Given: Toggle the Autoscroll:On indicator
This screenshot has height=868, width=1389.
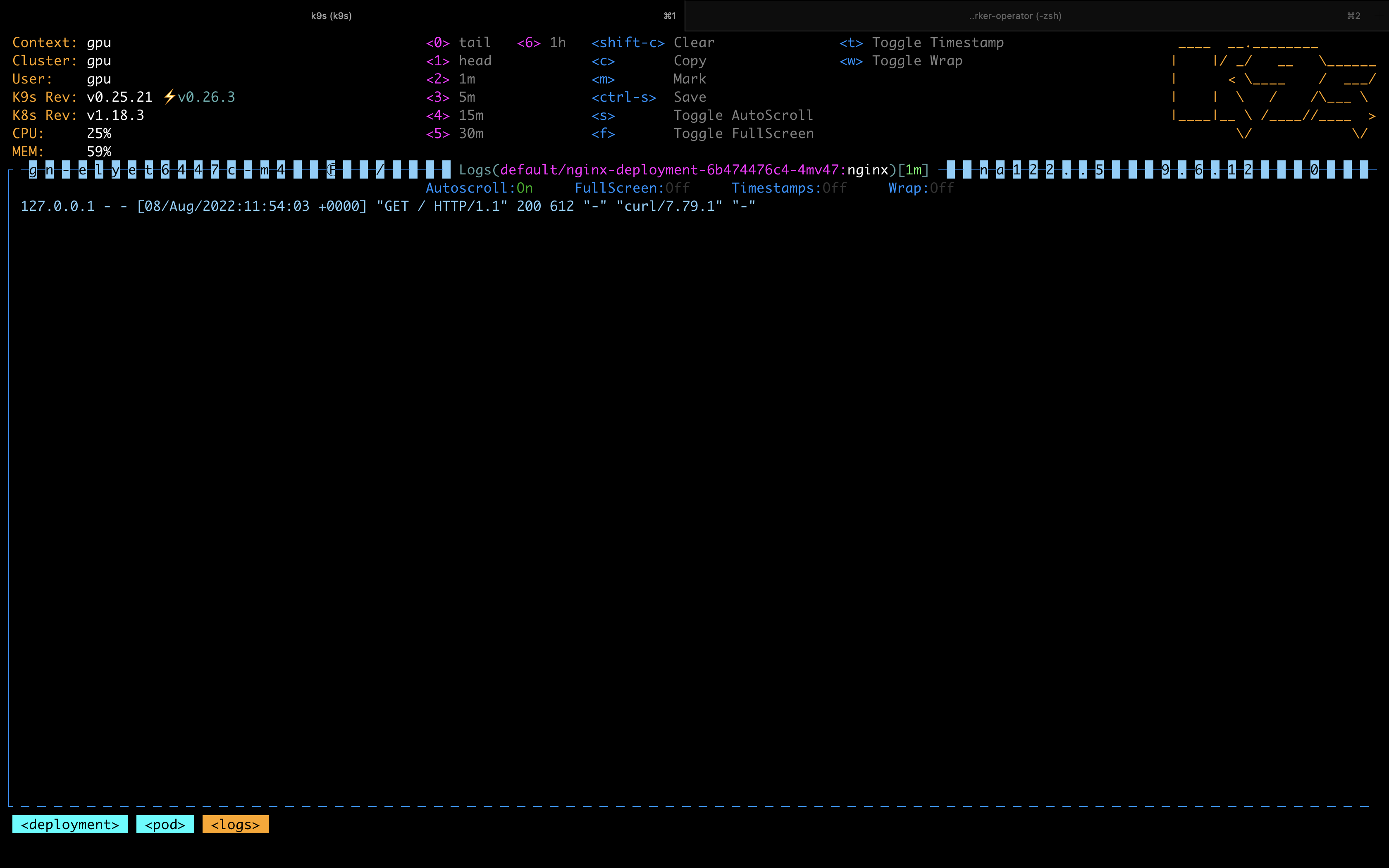Looking at the screenshot, I should [x=479, y=188].
